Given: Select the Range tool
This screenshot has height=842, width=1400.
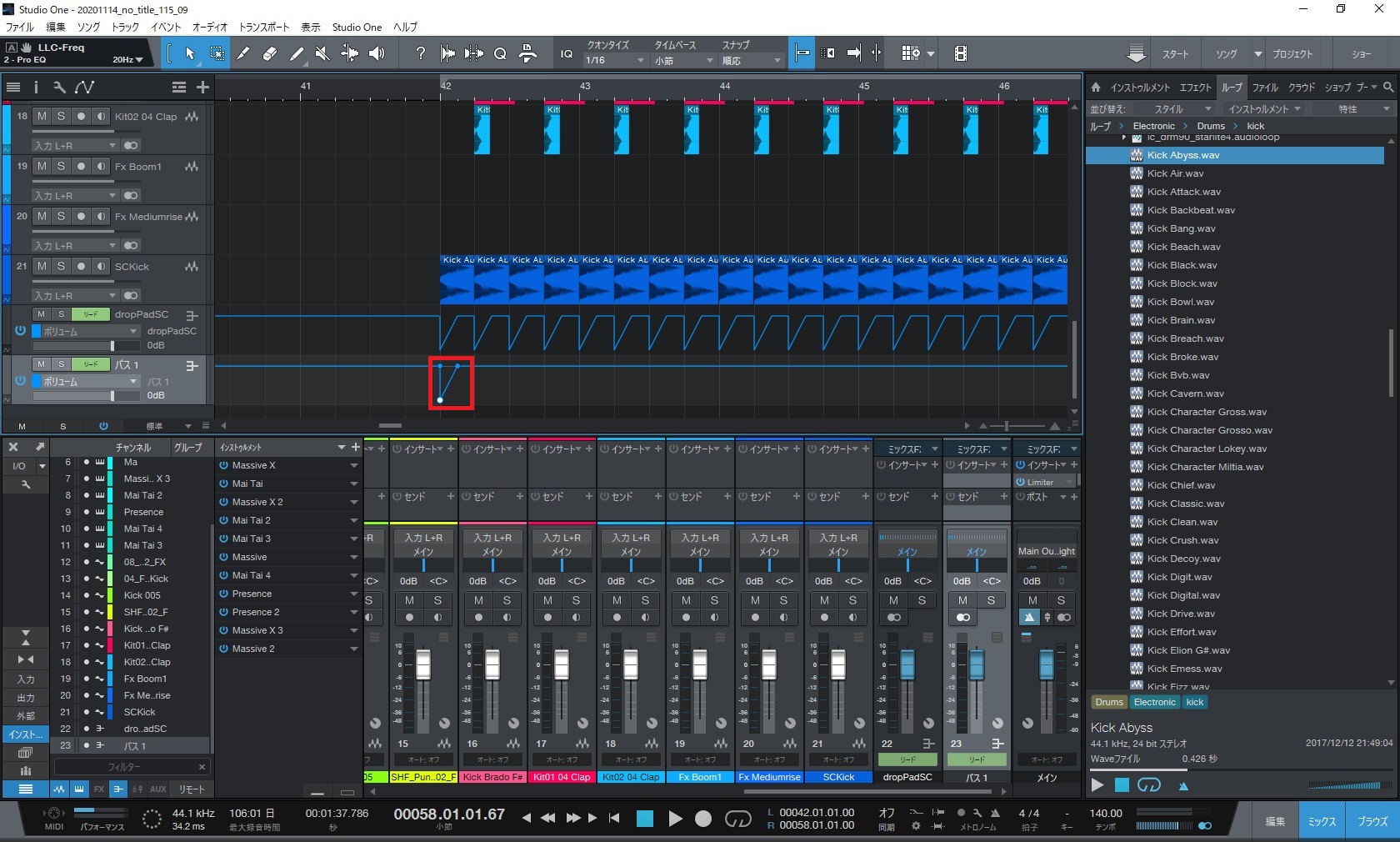Looking at the screenshot, I should tap(217, 53).
